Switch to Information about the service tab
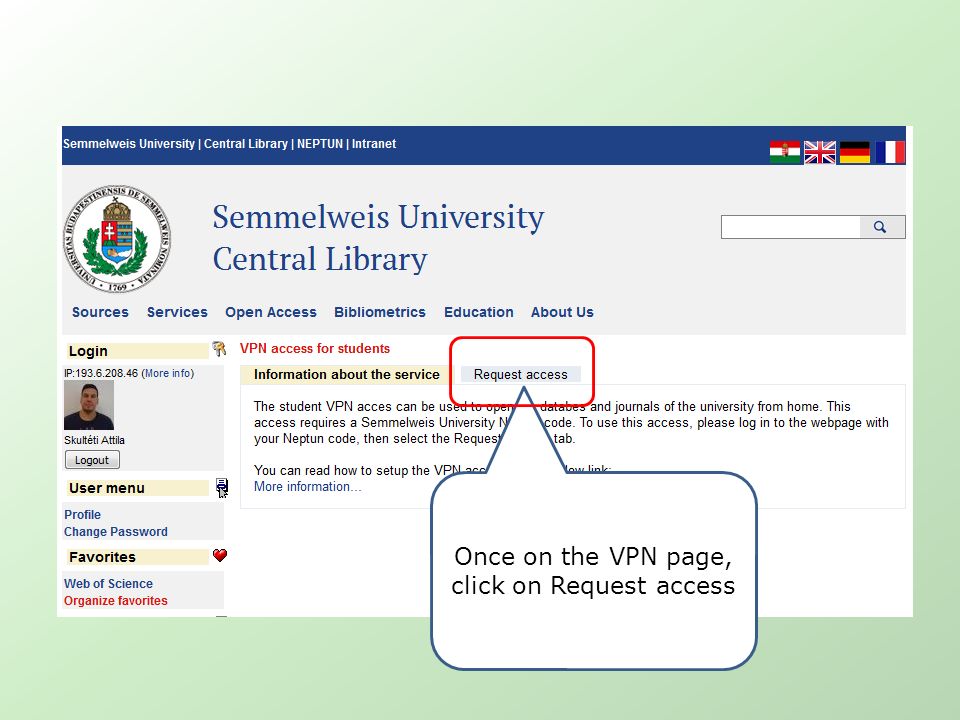 (347, 374)
